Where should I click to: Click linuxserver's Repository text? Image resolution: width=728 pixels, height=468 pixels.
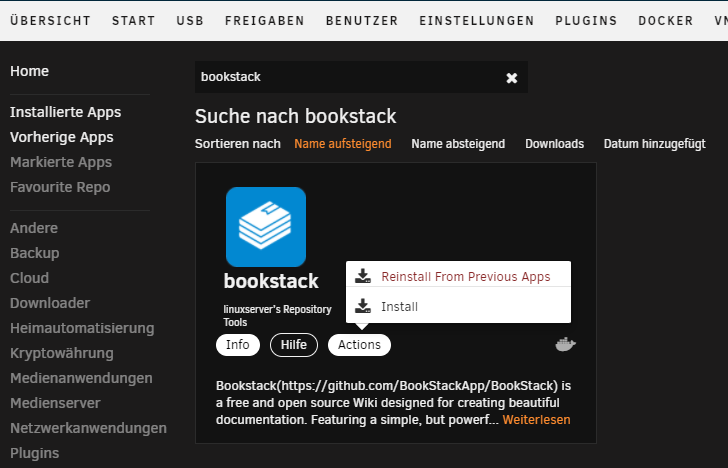pyautogui.click(x=277, y=309)
